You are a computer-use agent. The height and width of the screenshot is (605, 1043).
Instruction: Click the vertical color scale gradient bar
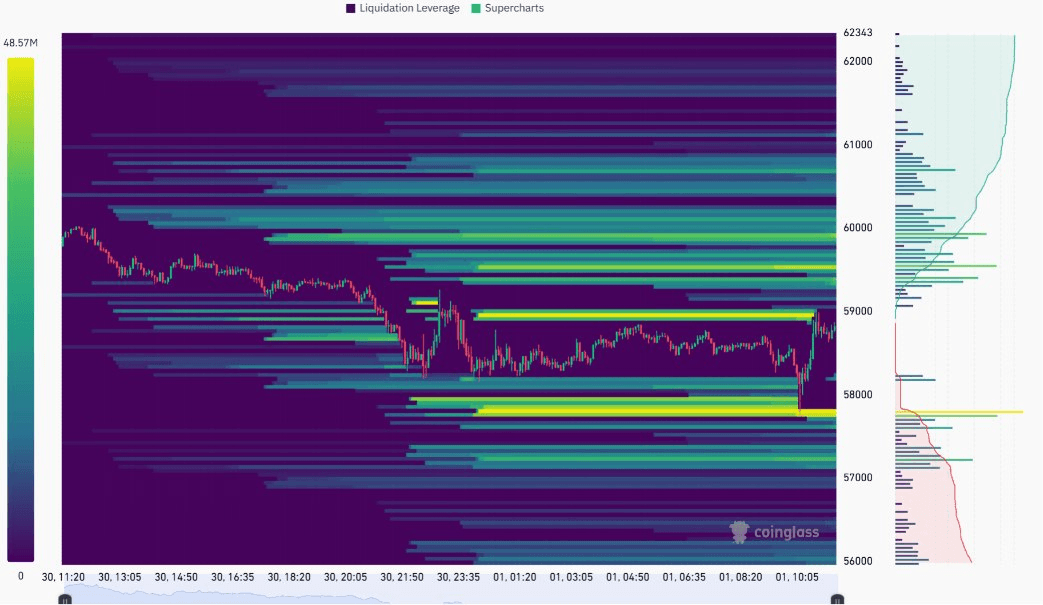[x=21, y=310]
